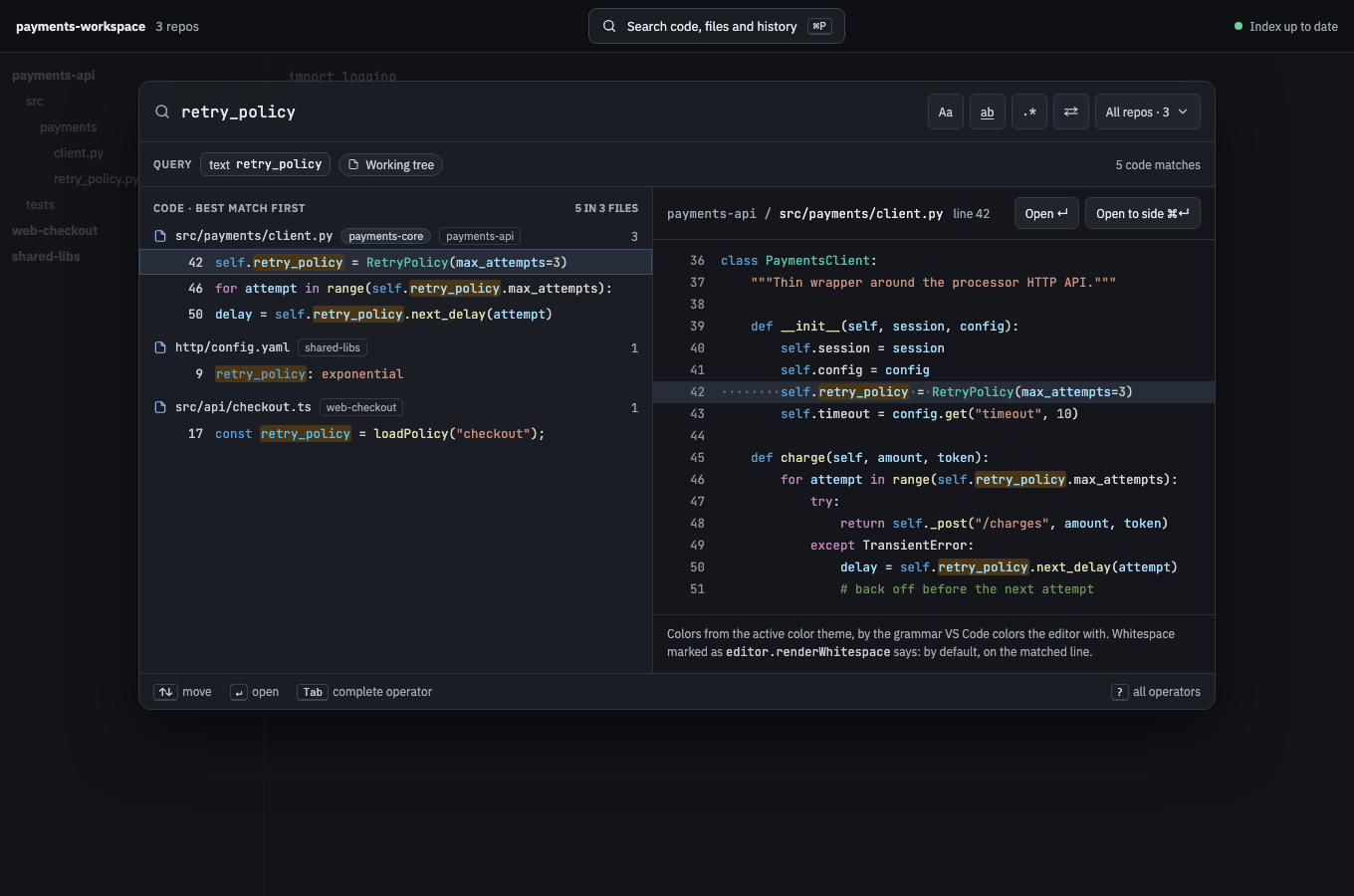Click the file icon beside src/payments/client.py
Screen dimensions: 1354x896
pos(160,236)
